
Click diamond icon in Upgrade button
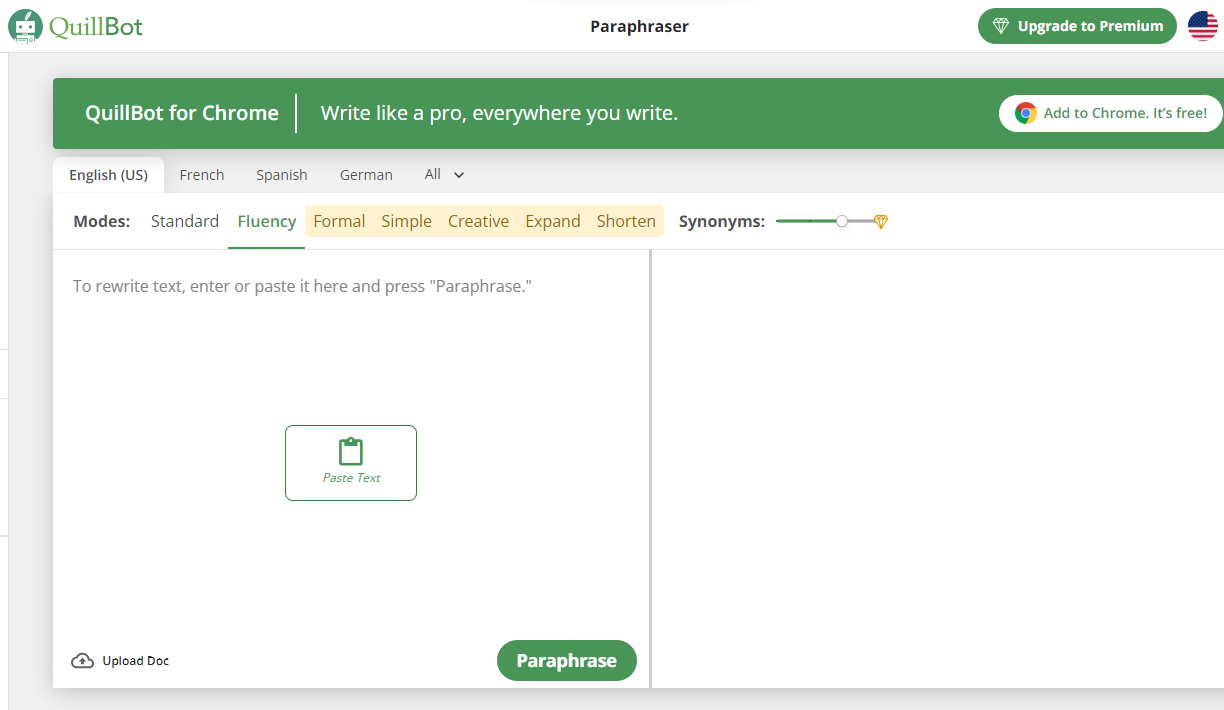1001,26
